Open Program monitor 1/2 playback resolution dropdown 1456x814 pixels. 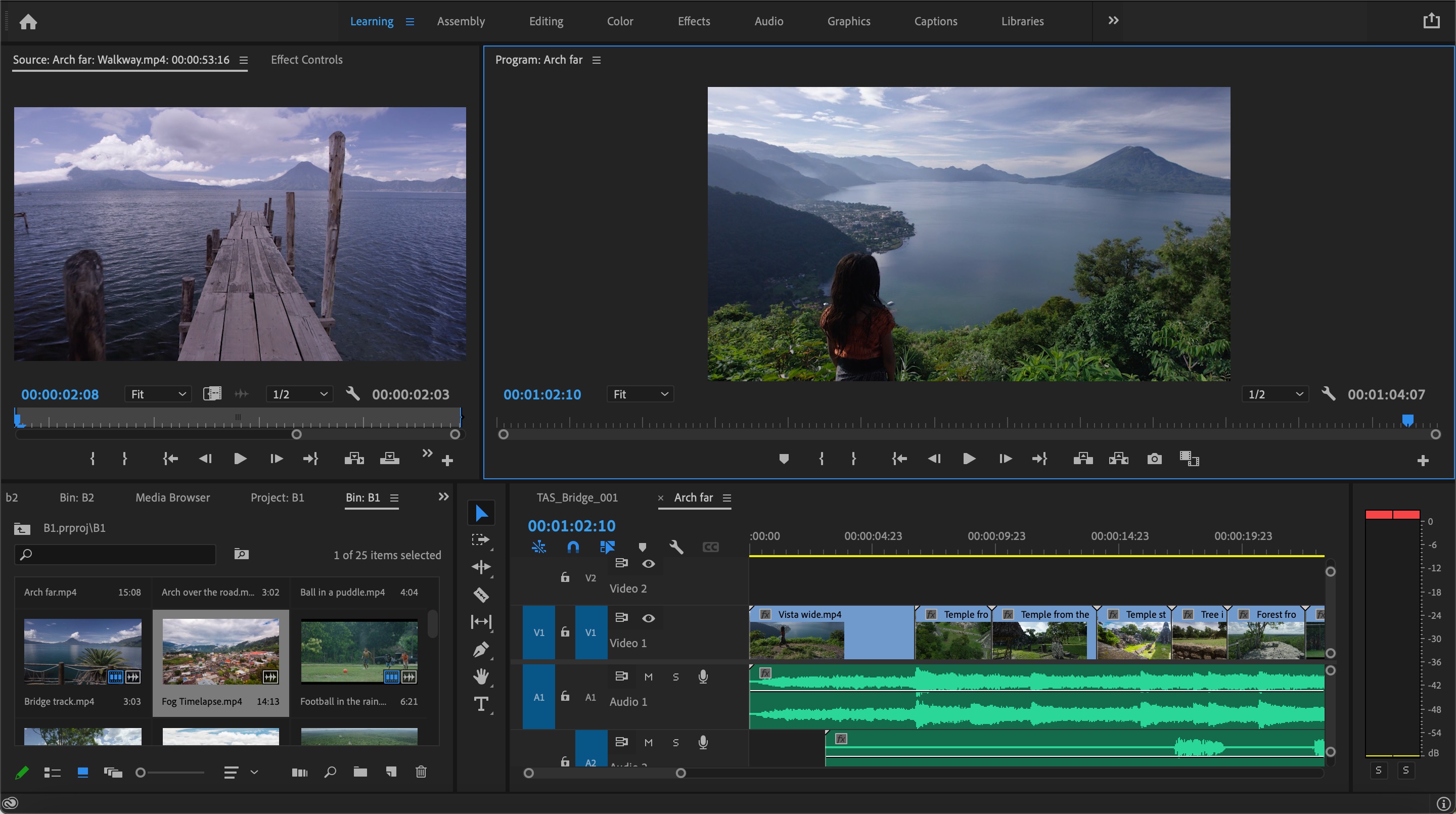[x=1275, y=394]
